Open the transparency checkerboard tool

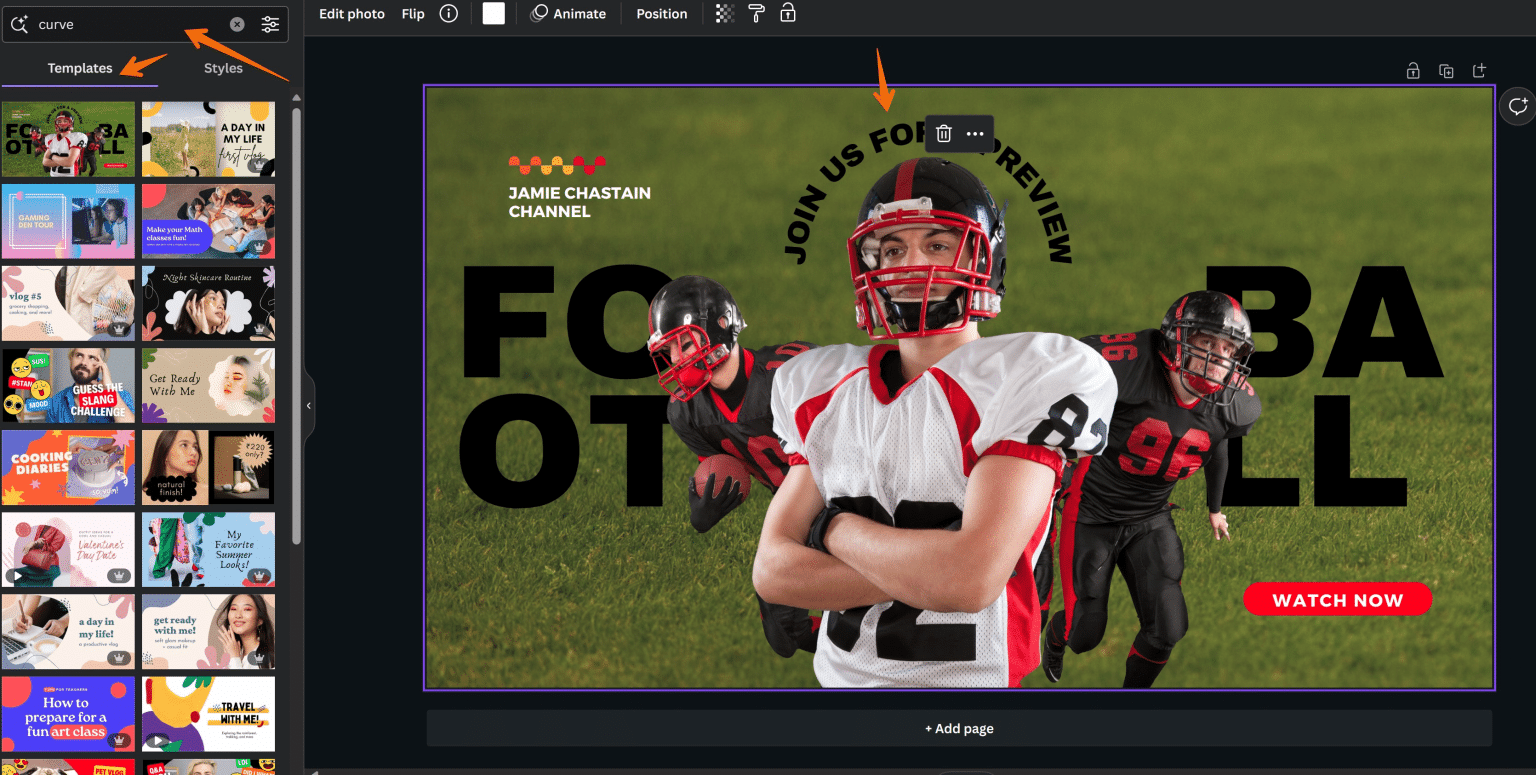pyautogui.click(x=725, y=14)
